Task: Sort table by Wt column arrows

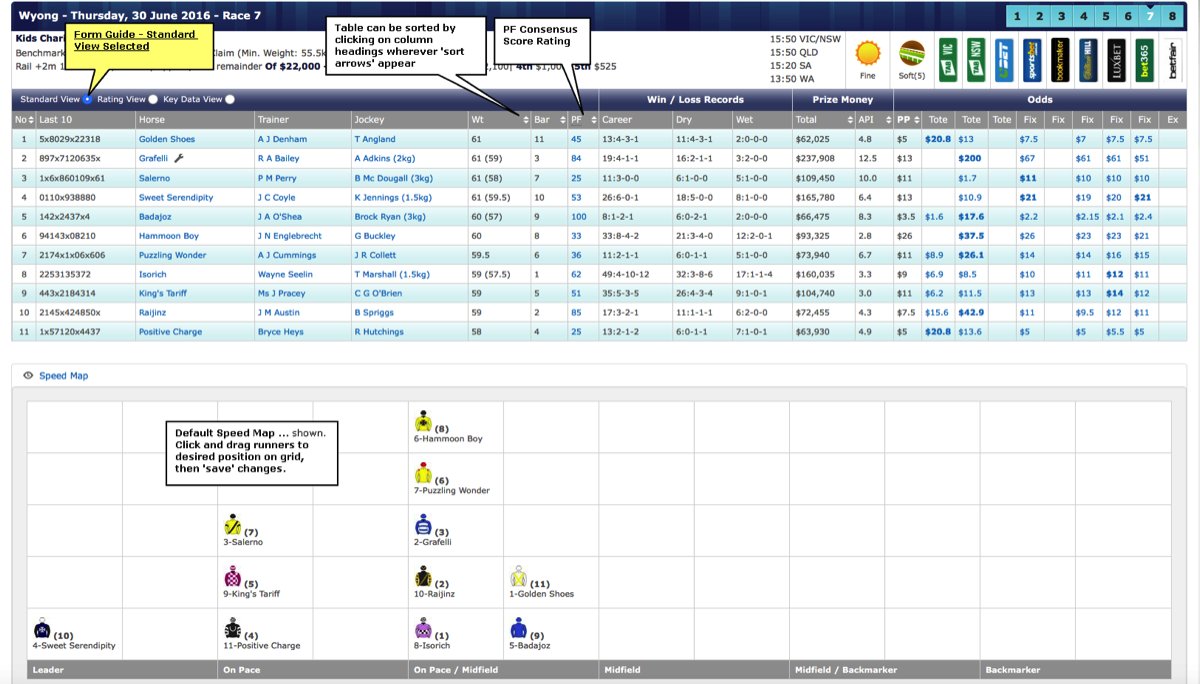Action: click(x=526, y=120)
